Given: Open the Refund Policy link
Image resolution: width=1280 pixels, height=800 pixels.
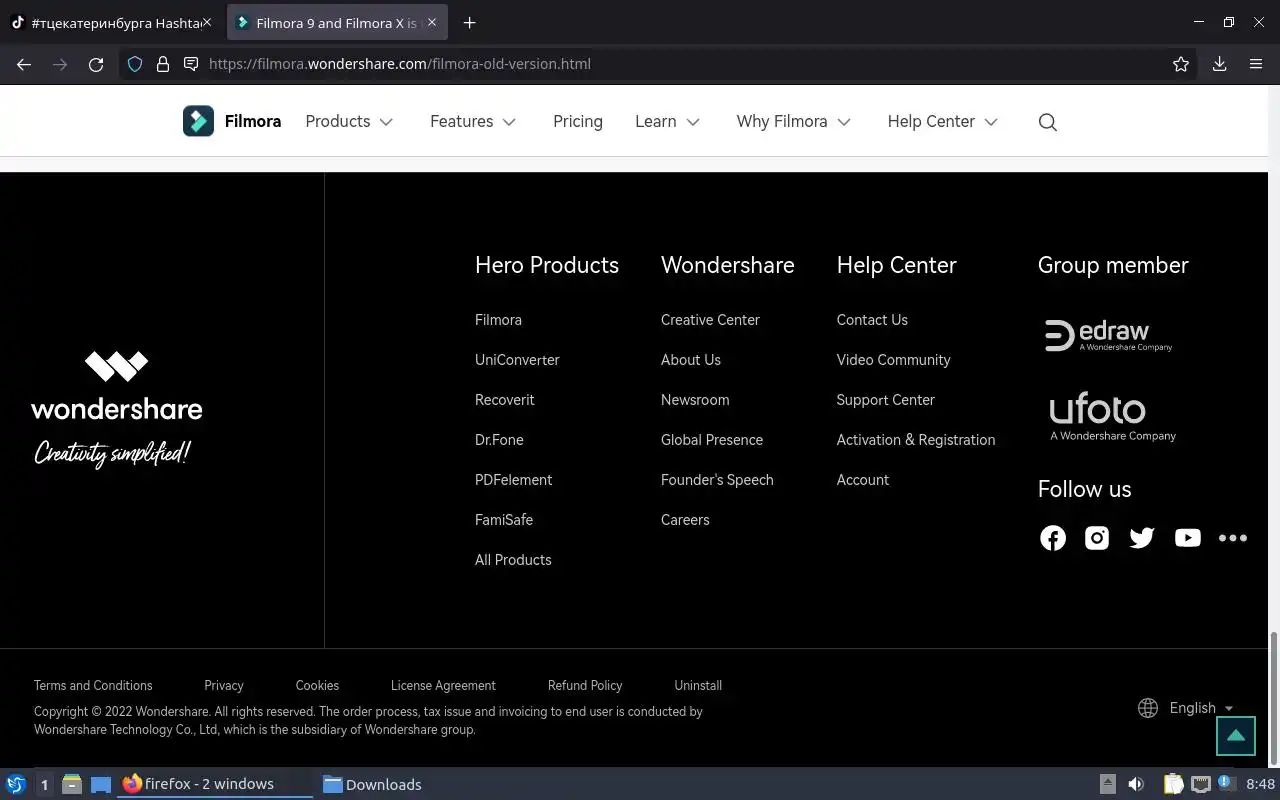Looking at the screenshot, I should click(x=585, y=686).
